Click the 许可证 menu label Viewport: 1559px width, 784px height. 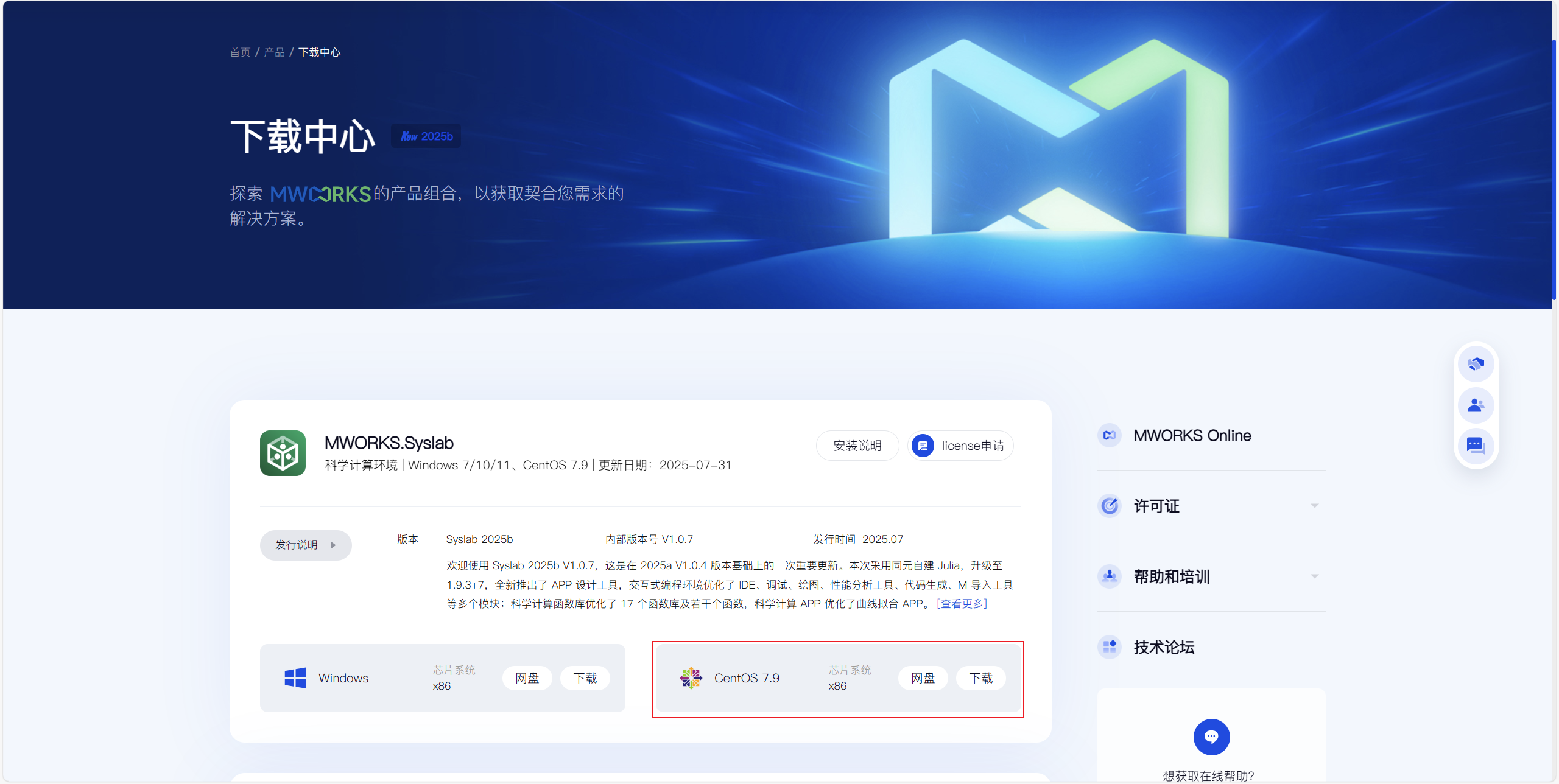click(x=1156, y=506)
